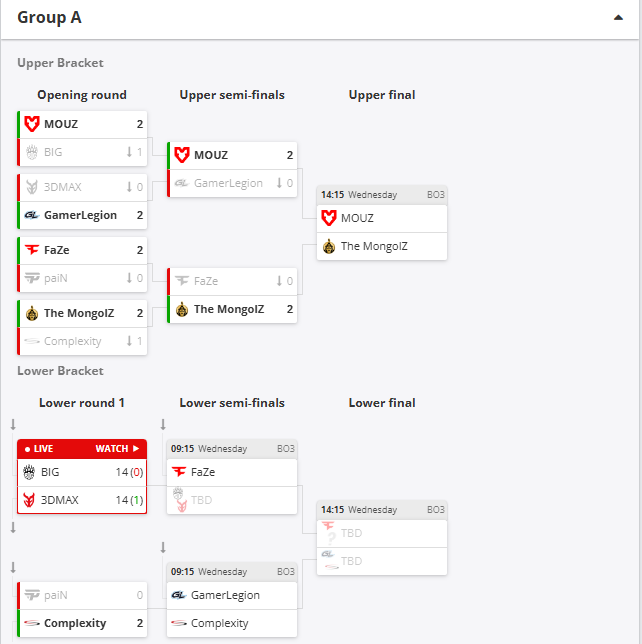This screenshot has height=644, width=642.
Task: Click GamerLegion logo in lower semi-finals
Action: point(180,595)
